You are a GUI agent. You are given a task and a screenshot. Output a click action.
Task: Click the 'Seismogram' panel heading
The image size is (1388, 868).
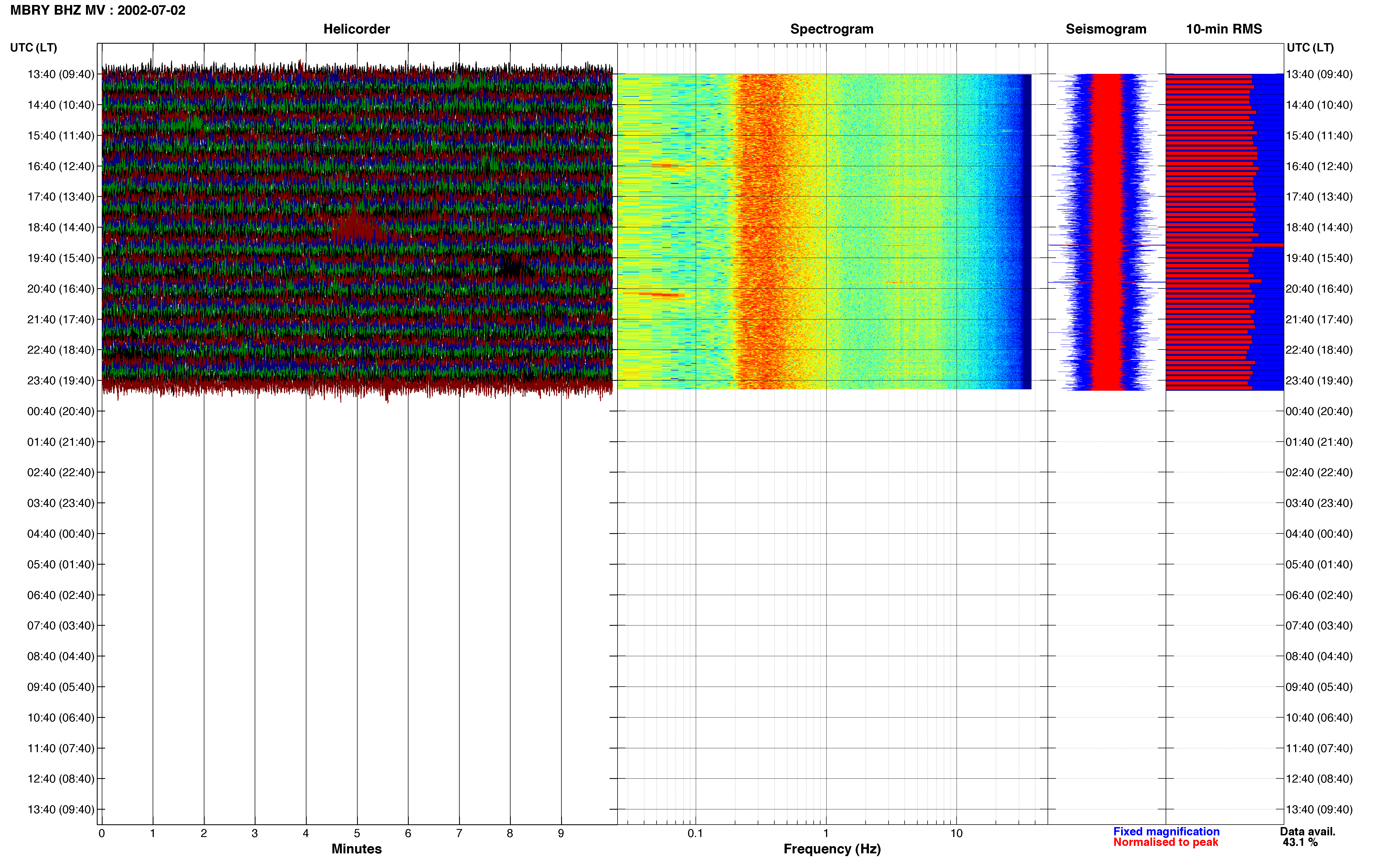pos(1106,29)
